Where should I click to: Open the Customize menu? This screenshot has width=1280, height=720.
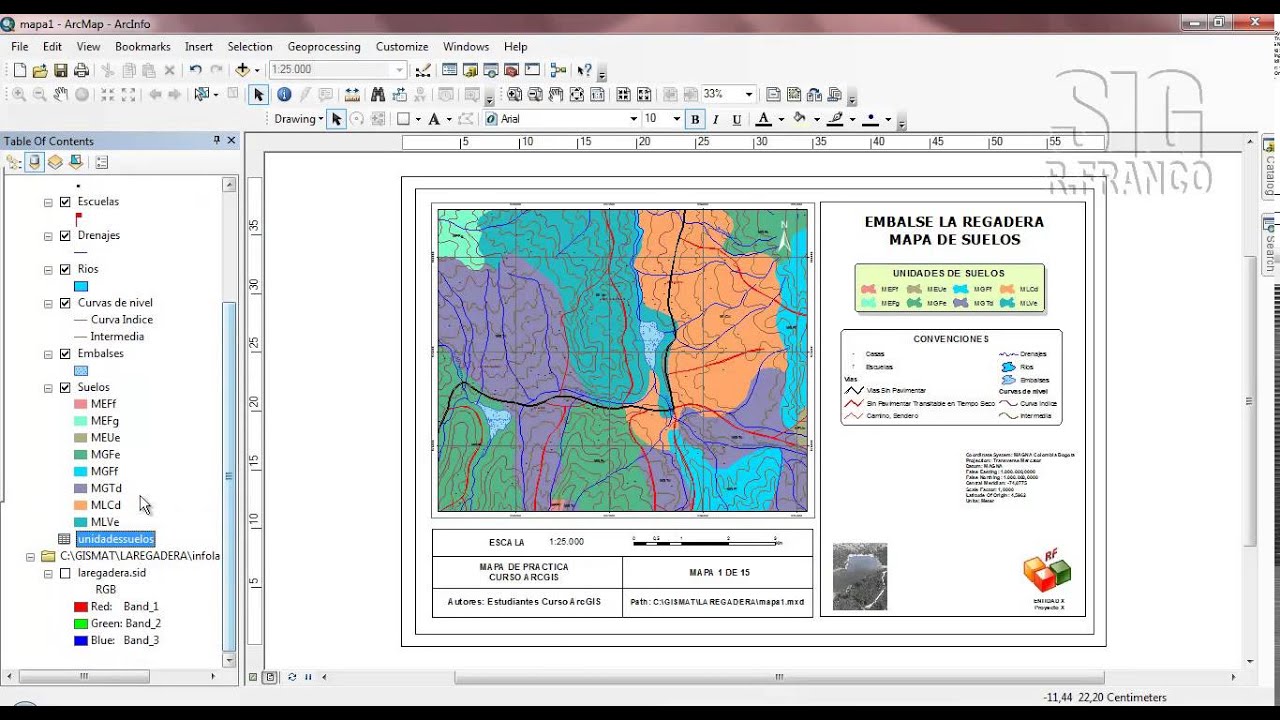(402, 47)
